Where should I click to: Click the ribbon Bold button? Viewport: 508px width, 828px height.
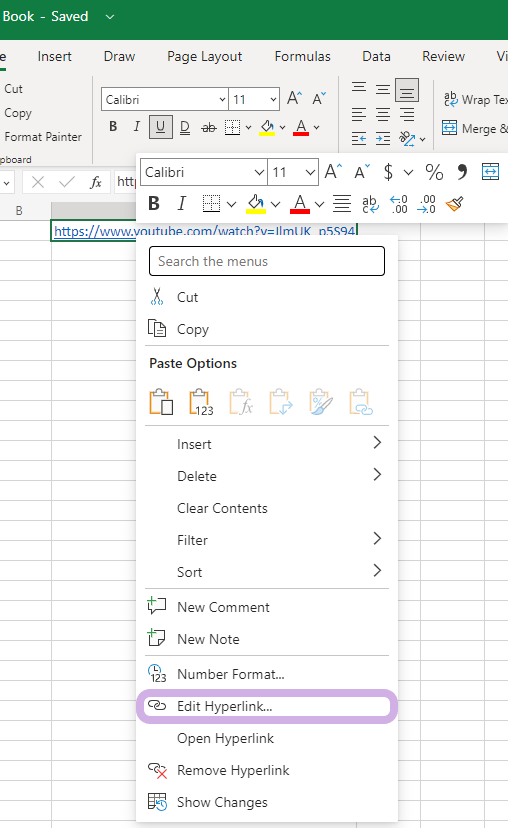coord(113,127)
